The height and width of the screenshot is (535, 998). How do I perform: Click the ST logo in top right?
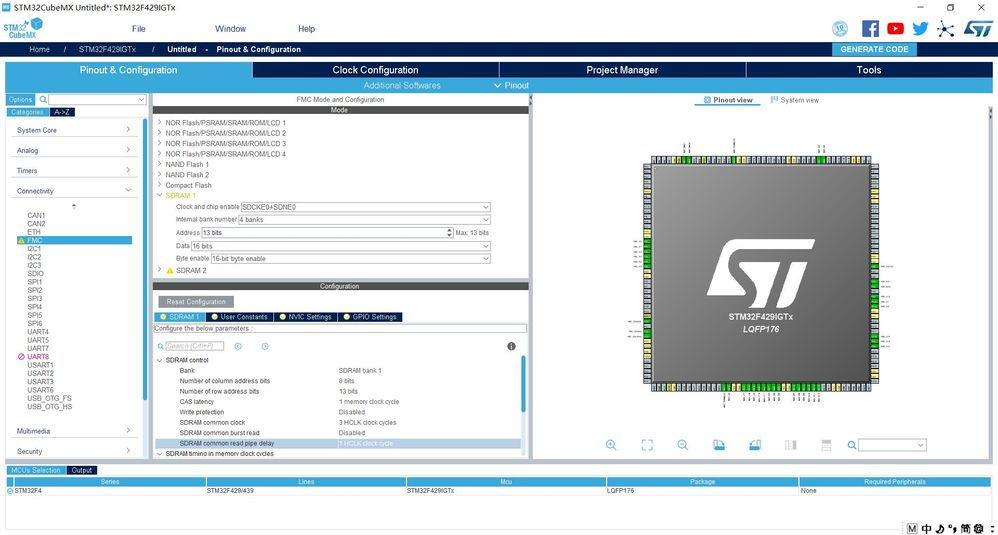coord(978,29)
